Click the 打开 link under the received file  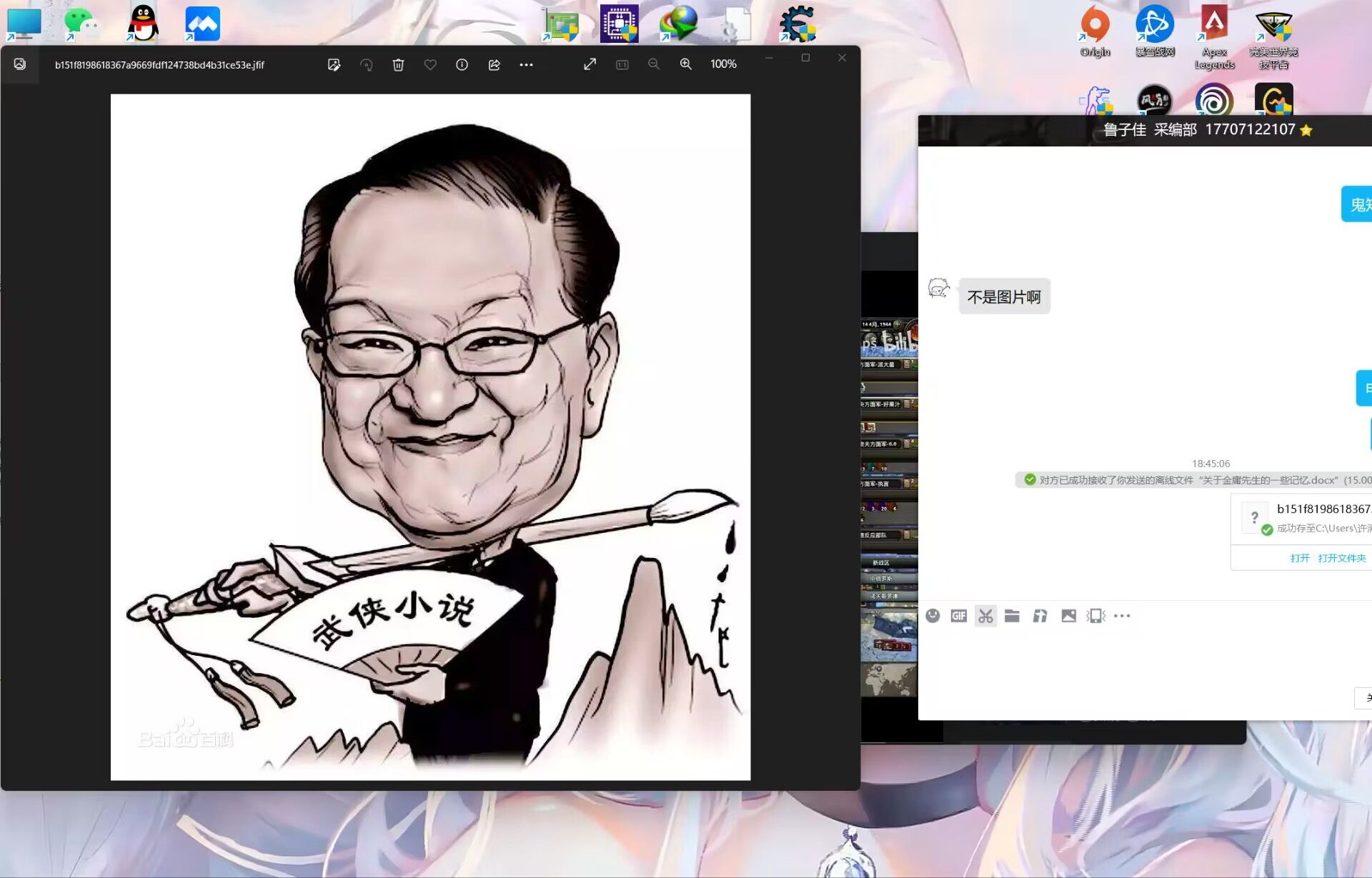(1300, 558)
